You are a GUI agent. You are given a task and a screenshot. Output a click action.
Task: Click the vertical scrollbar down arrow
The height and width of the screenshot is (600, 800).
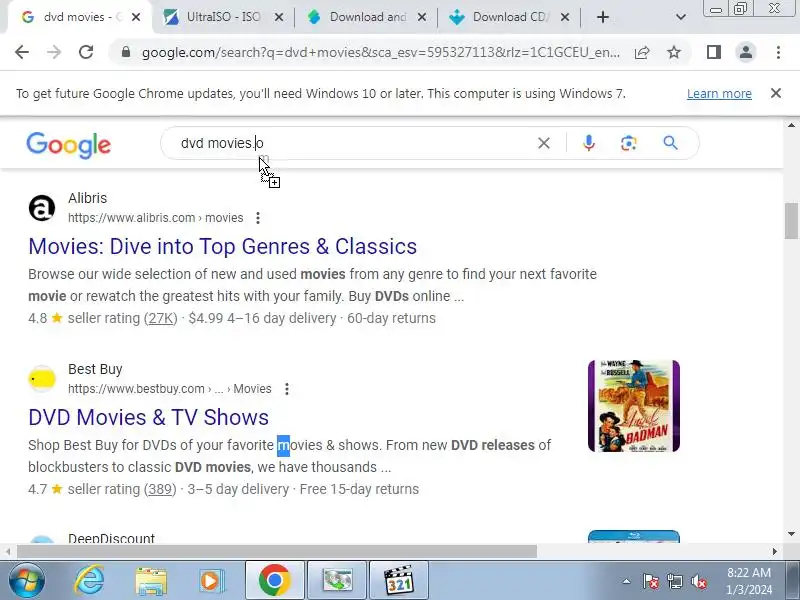[791, 534]
